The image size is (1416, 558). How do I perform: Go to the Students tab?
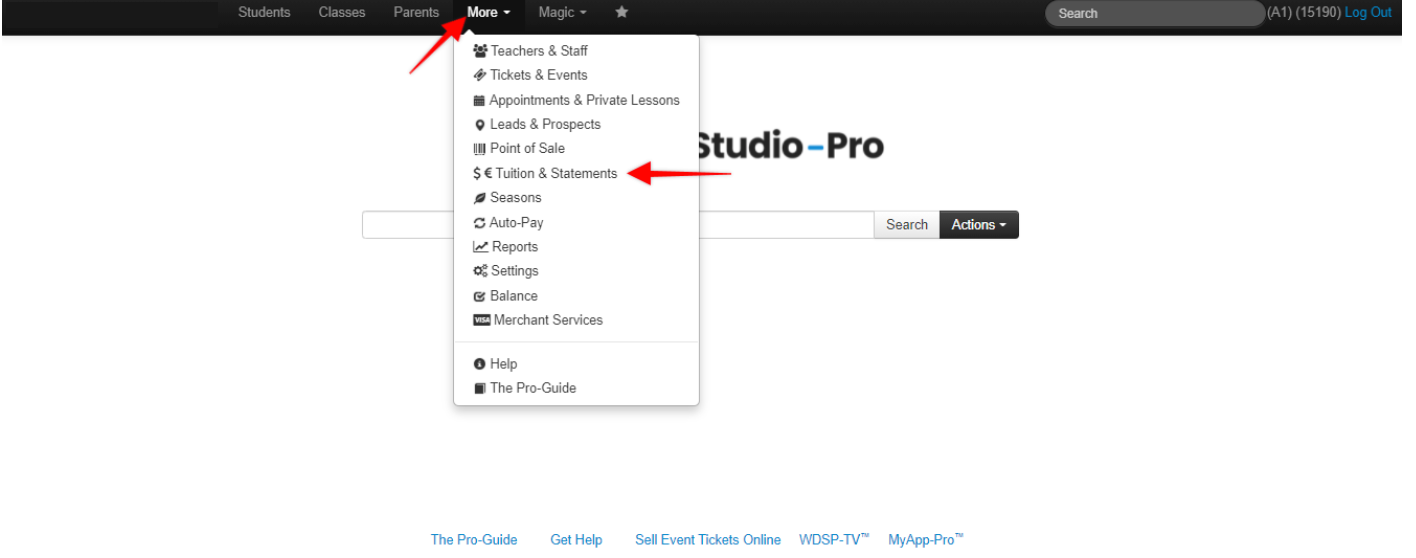pyautogui.click(x=264, y=12)
